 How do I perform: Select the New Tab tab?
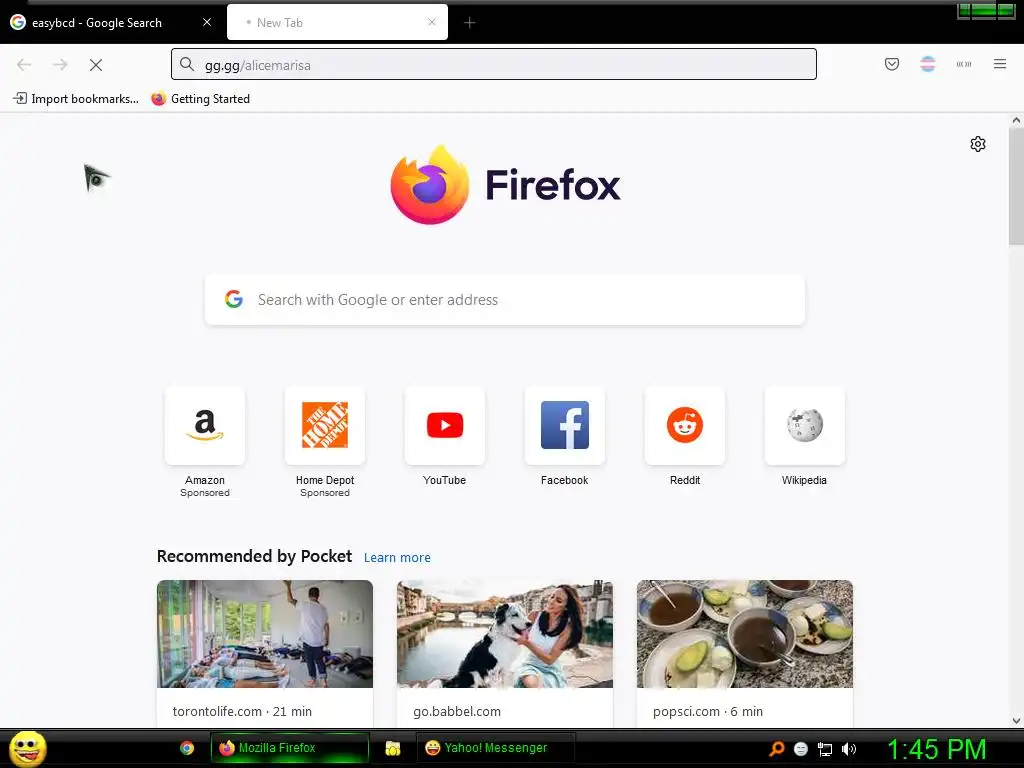[x=337, y=23]
